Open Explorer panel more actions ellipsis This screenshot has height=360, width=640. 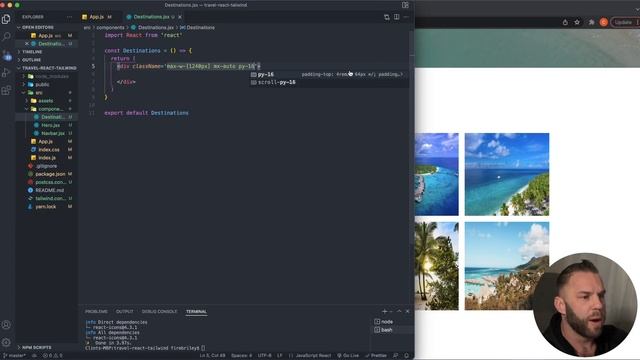coord(69,17)
